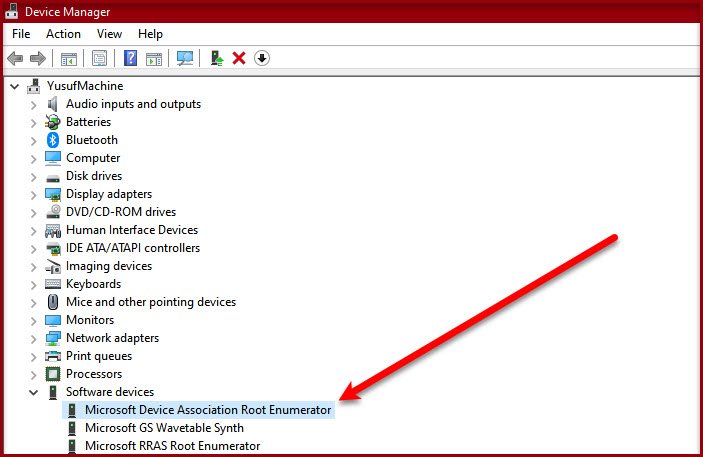Viewport: 703px width, 457px height.
Task: Click the Display adapters icon
Action: pos(53,194)
